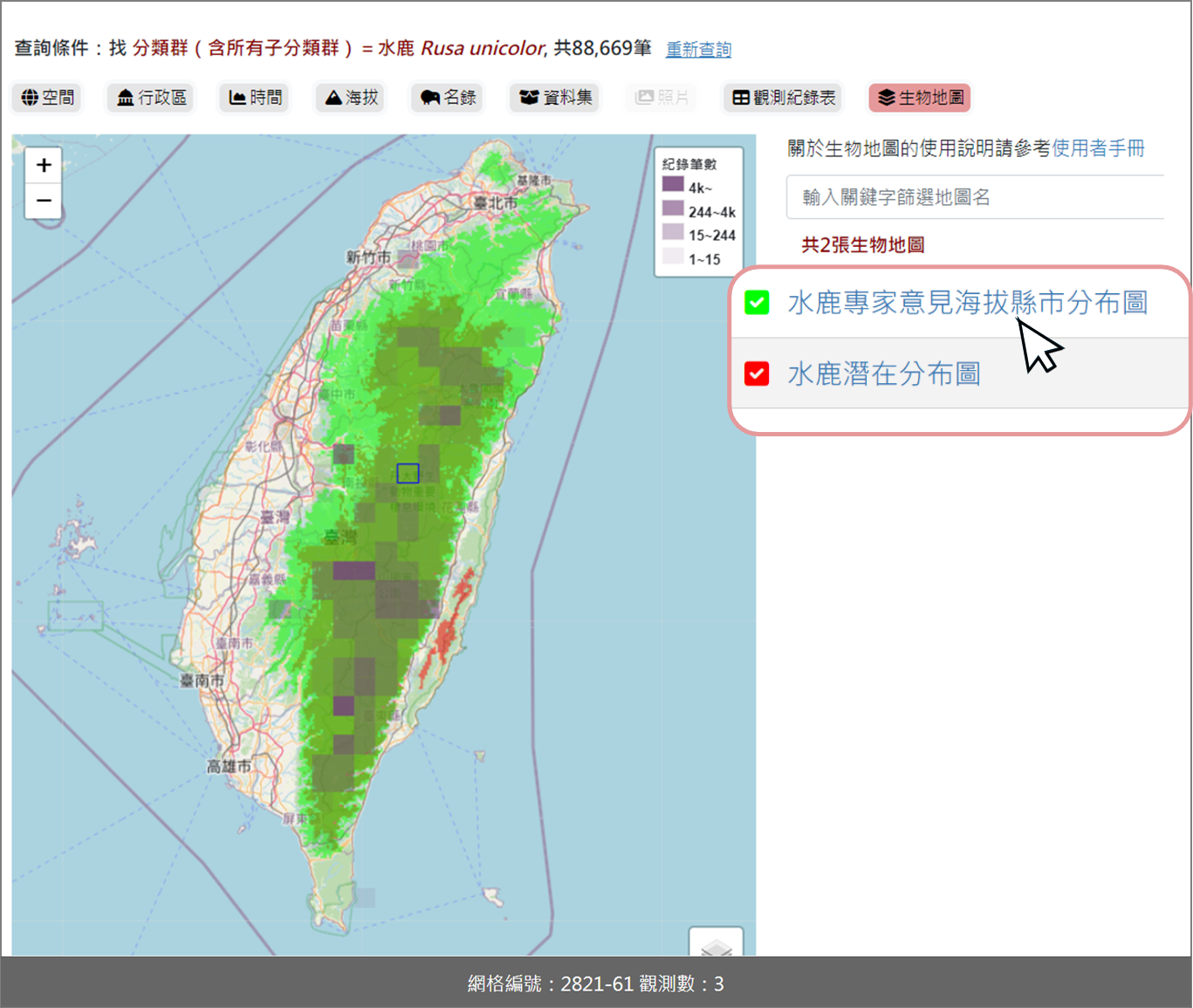This screenshot has height=1008, width=1193.
Task: Uncheck the green 水鹿專家意見海拔縣市分布圖 checkbox
Action: coord(757,303)
